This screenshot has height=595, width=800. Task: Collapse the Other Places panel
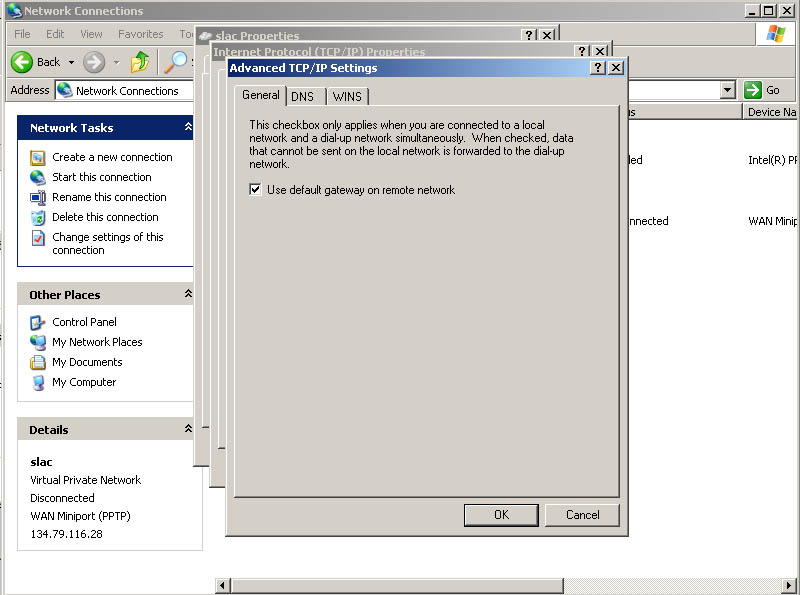[x=188, y=294]
